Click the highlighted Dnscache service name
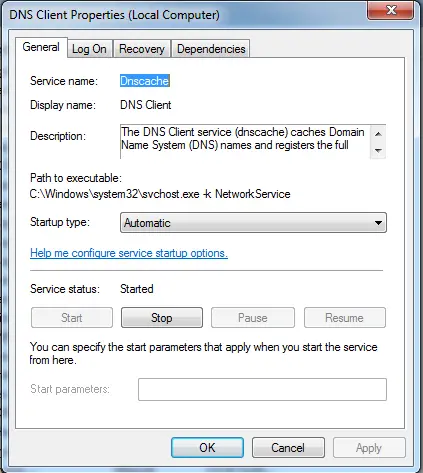 [x=145, y=81]
